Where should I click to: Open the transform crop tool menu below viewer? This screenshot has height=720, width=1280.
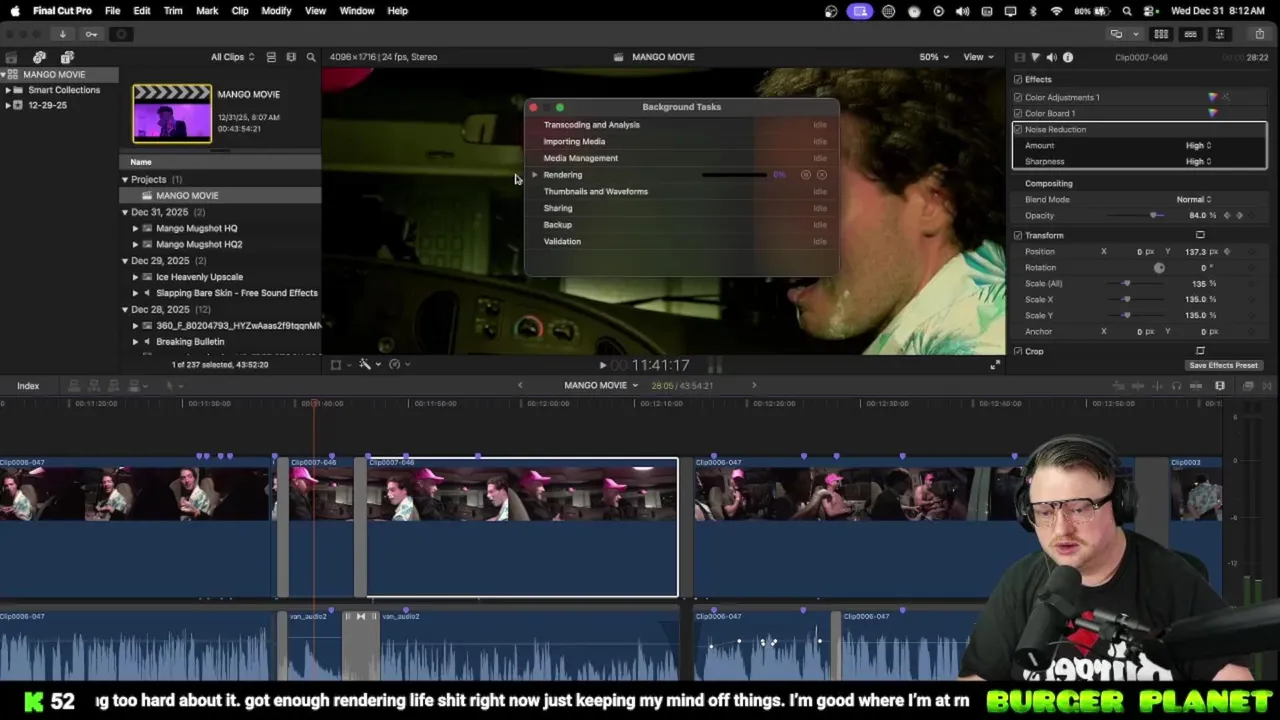tap(339, 364)
